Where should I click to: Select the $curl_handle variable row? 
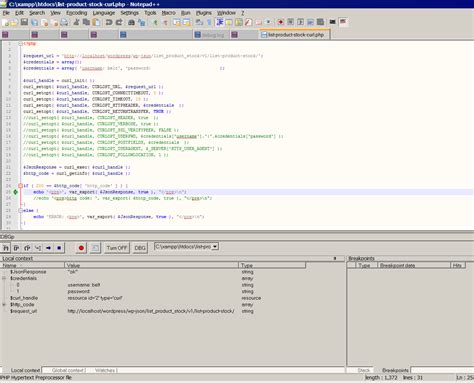[24, 298]
